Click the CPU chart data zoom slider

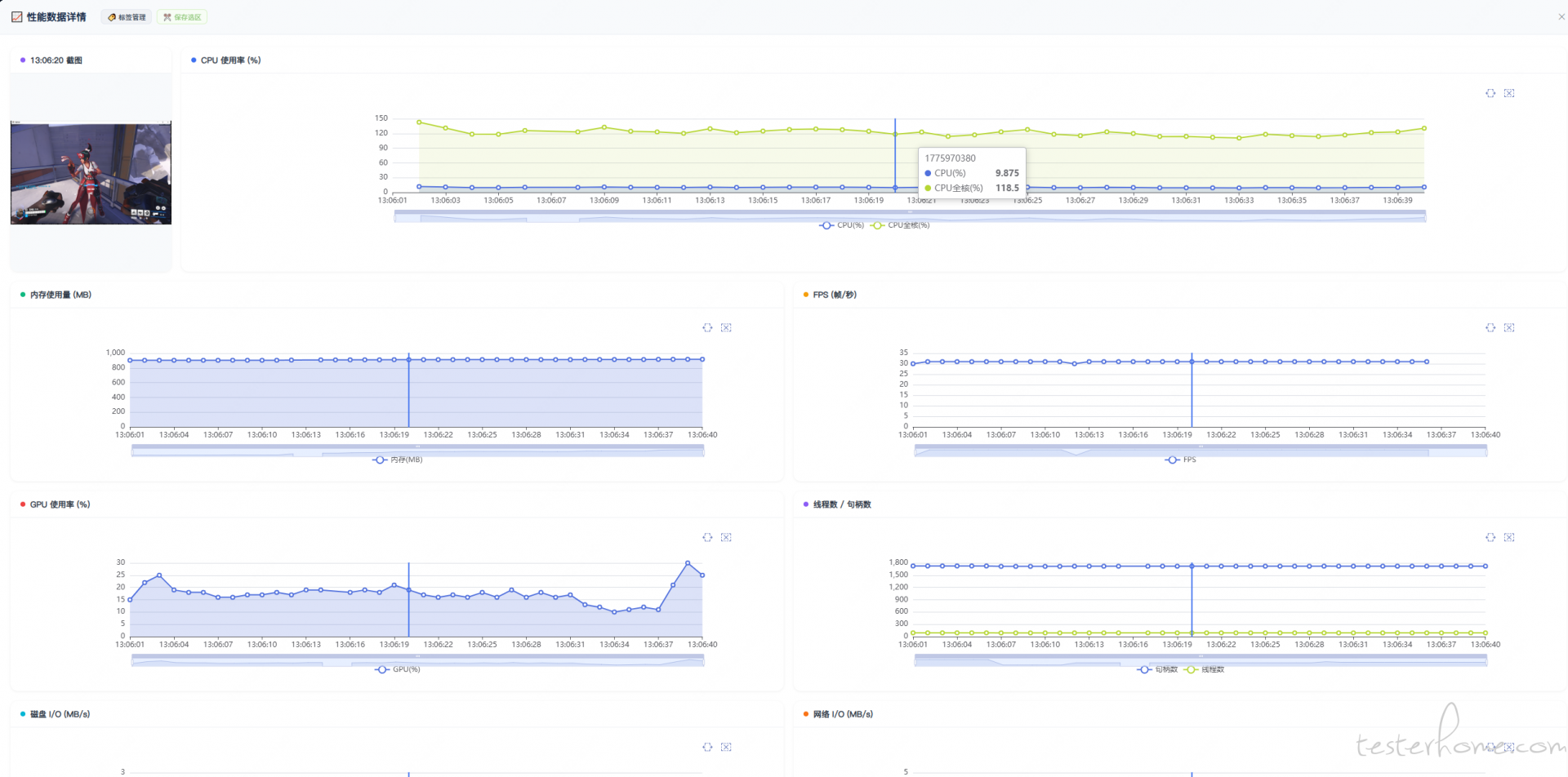coord(910,216)
